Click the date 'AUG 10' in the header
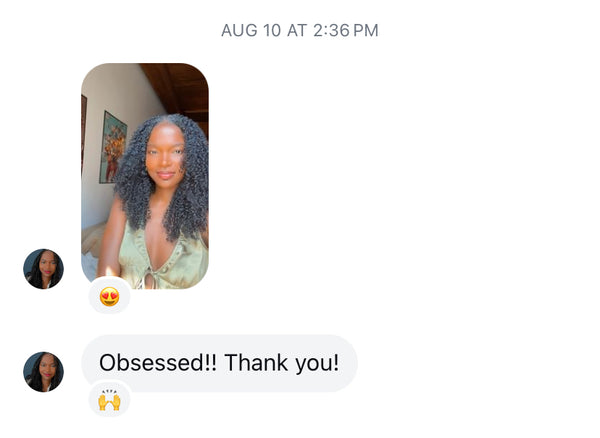Viewport: 600px width, 438px height. [x=251, y=31]
